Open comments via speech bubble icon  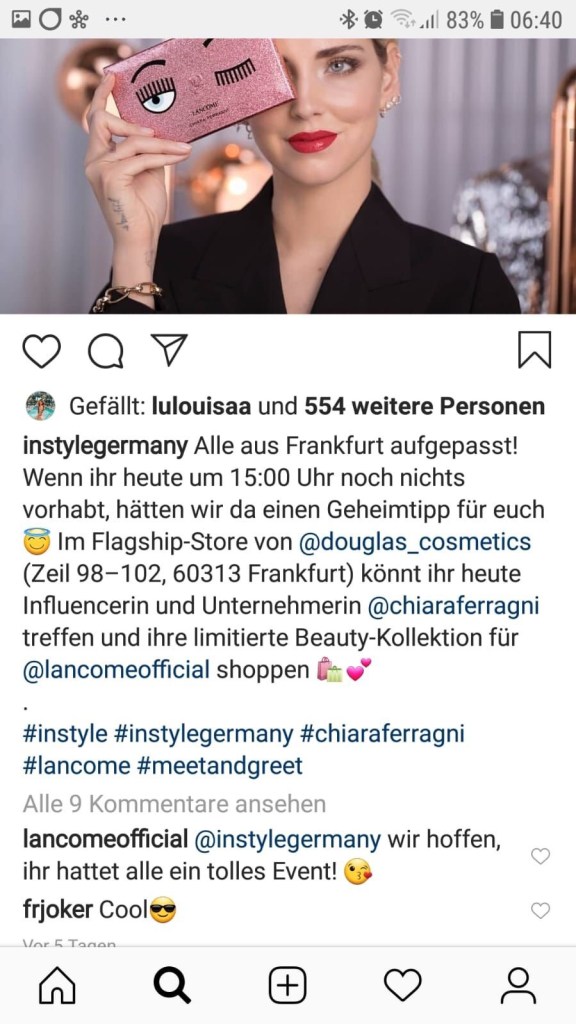[x=105, y=351]
